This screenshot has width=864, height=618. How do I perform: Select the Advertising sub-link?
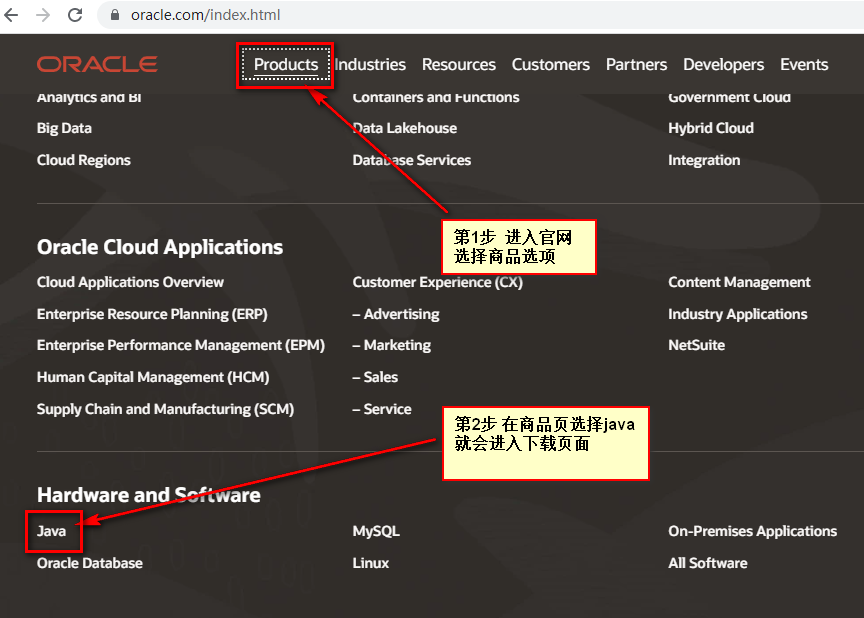396,314
